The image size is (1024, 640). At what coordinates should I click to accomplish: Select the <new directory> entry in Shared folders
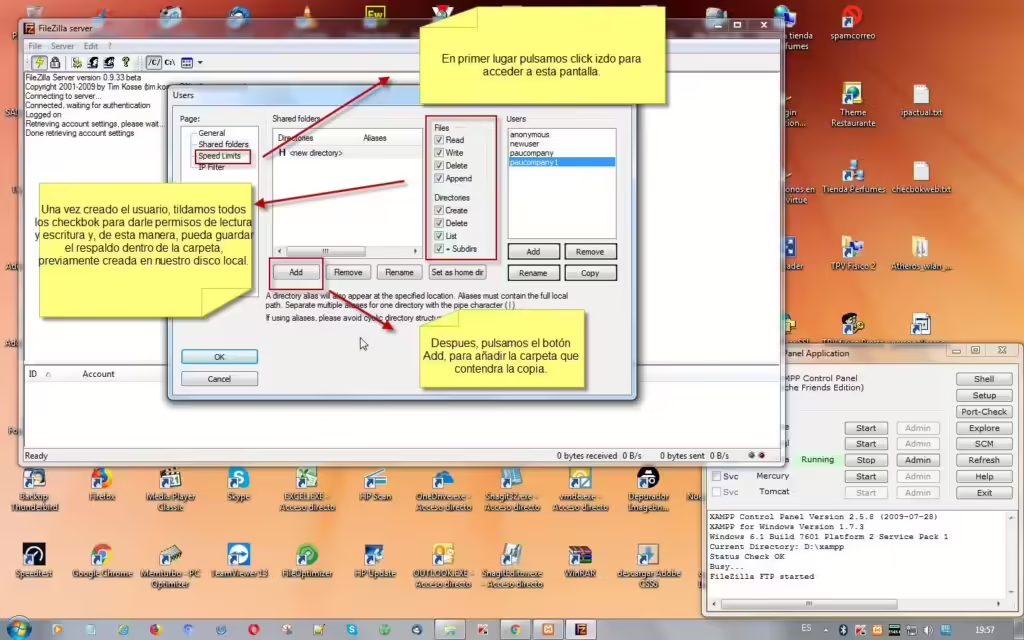[316, 153]
